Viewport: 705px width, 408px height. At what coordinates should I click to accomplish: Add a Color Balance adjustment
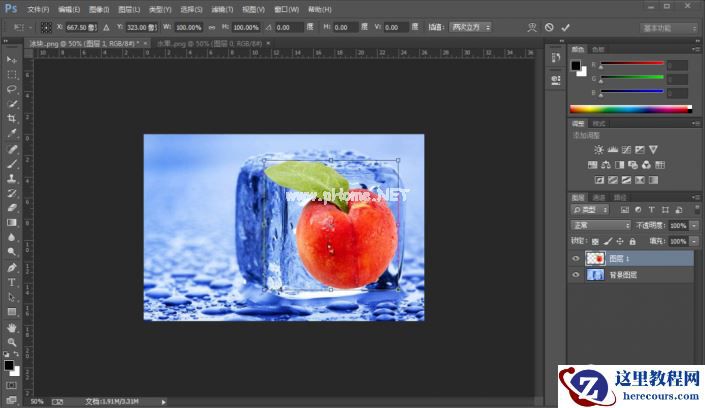coord(606,165)
